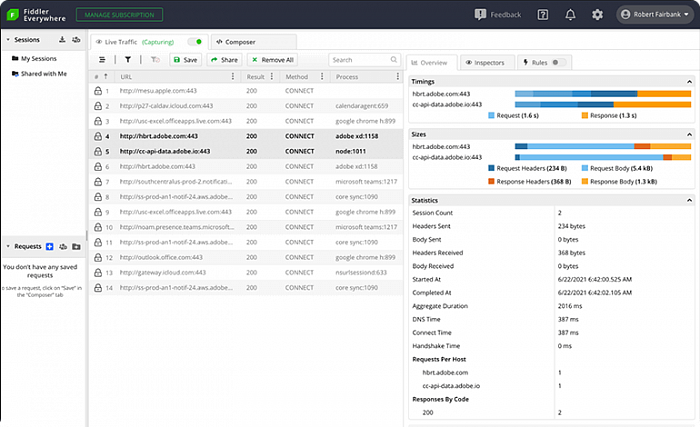Select the http://mesu.apple.com:443 row
This screenshot has height=427, width=700.
point(246,91)
